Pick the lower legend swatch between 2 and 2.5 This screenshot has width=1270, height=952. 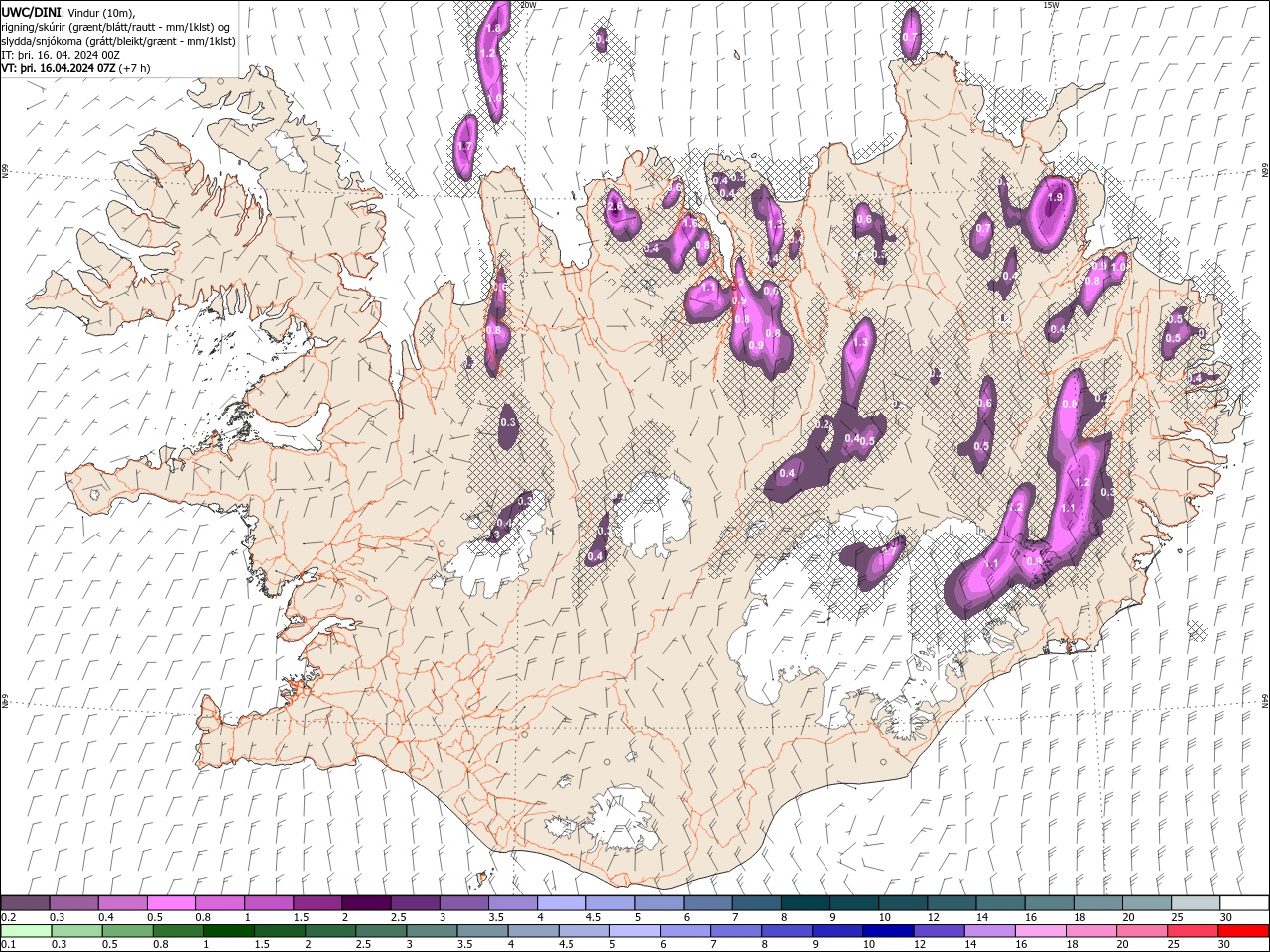pyautogui.click(x=329, y=931)
